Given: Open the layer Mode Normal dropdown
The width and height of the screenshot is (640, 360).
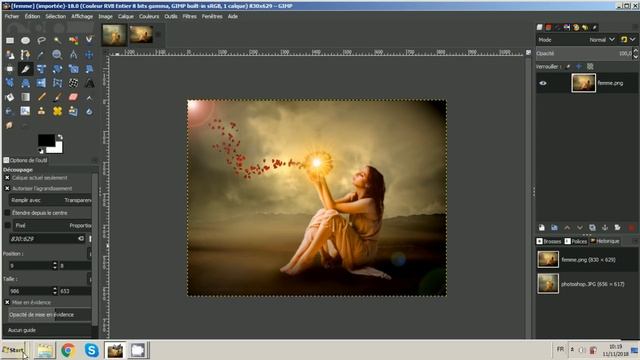Looking at the screenshot, I should [x=602, y=40].
